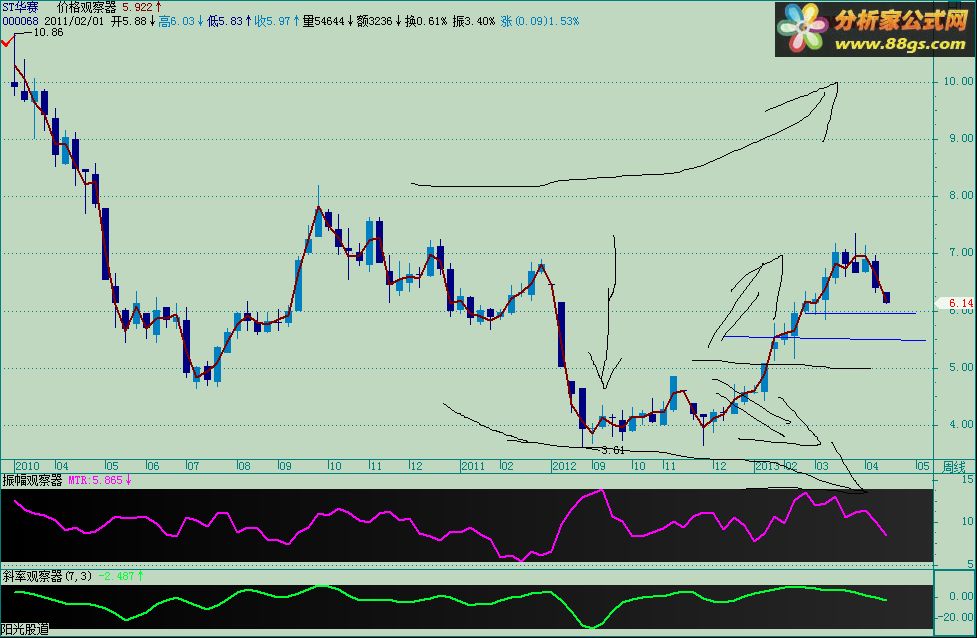Click the red checkmark marker icon

pyautogui.click(x=7, y=42)
